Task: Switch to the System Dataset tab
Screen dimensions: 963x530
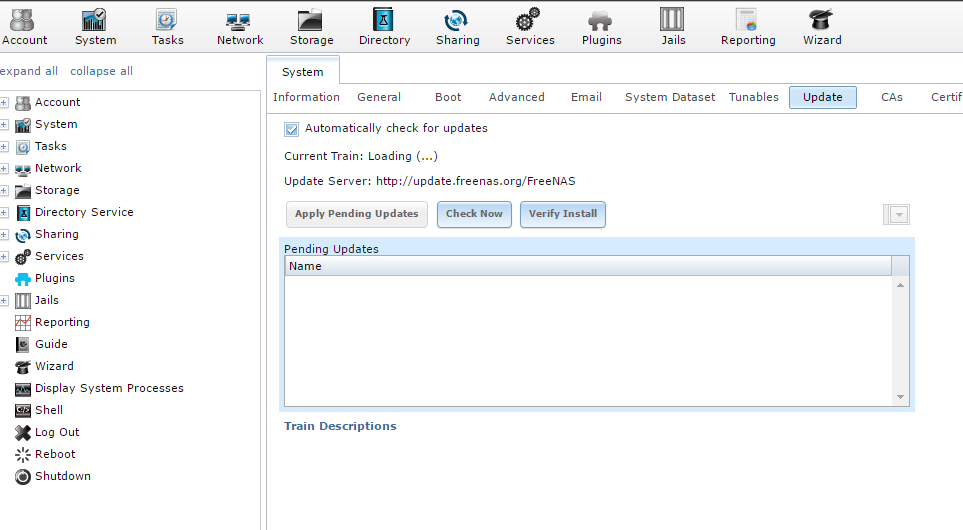Action: pyautogui.click(x=670, y=97)
